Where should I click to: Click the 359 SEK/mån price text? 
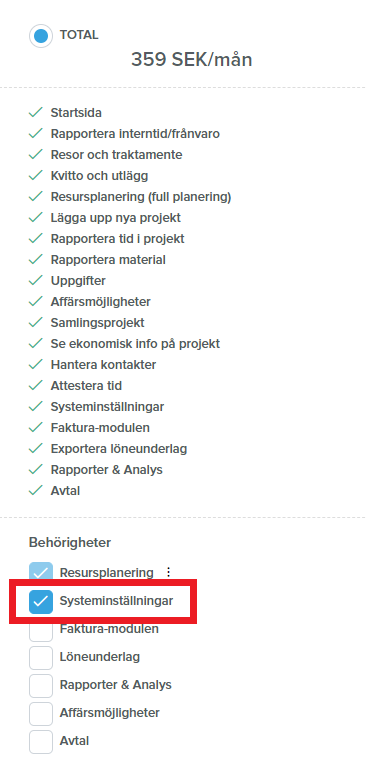tap(192, 60)
